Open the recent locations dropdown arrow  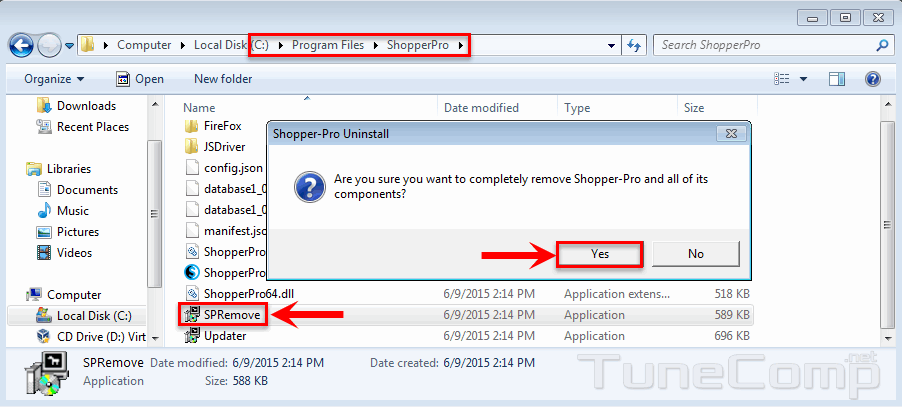[70, 45]
